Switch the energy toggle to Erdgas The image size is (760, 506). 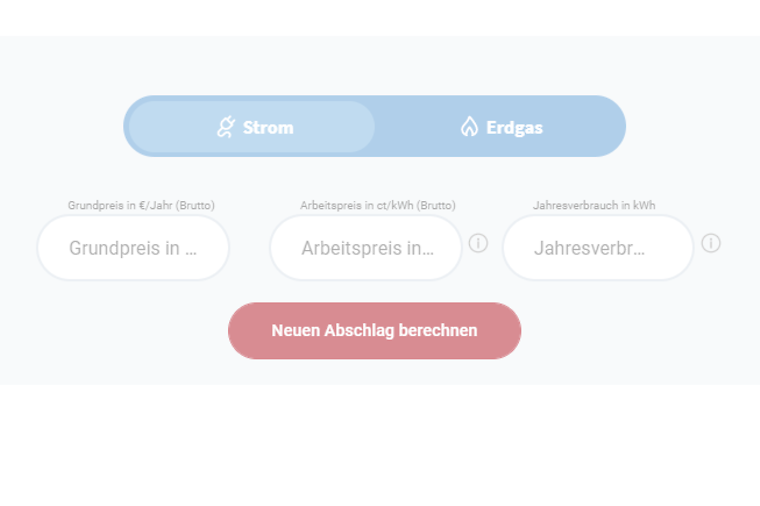(x=501, y=127)
